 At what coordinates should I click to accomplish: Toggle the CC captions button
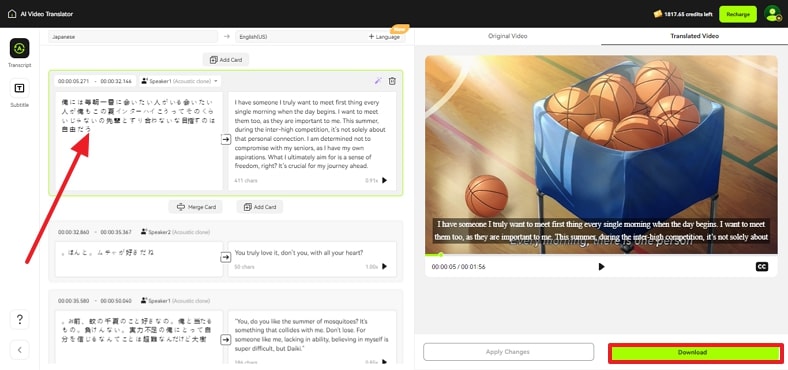(x=762, y=266)
